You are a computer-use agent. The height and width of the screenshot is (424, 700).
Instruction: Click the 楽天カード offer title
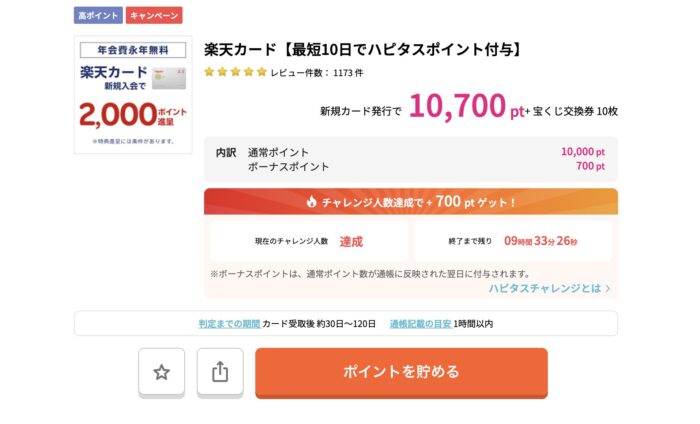click(x=364, y=49)
